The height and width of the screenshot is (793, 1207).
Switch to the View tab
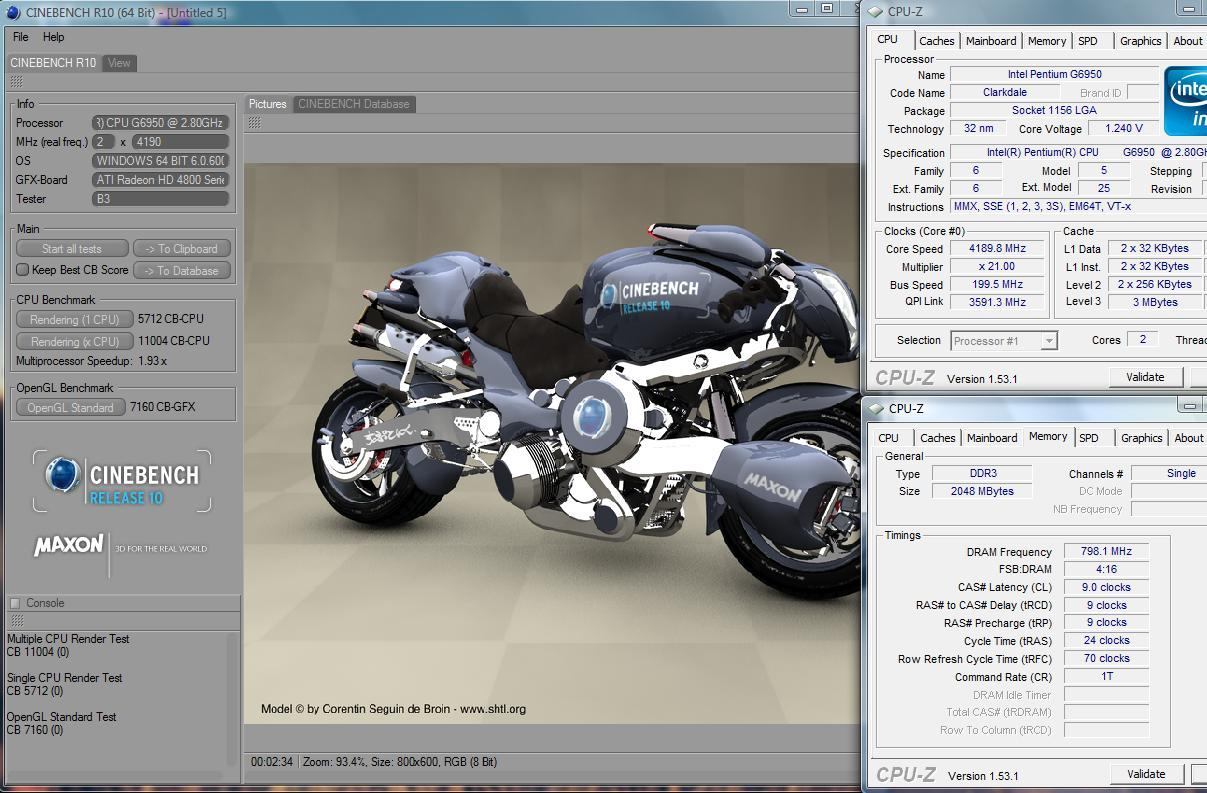pyautogui.click(x=119, y=62)
